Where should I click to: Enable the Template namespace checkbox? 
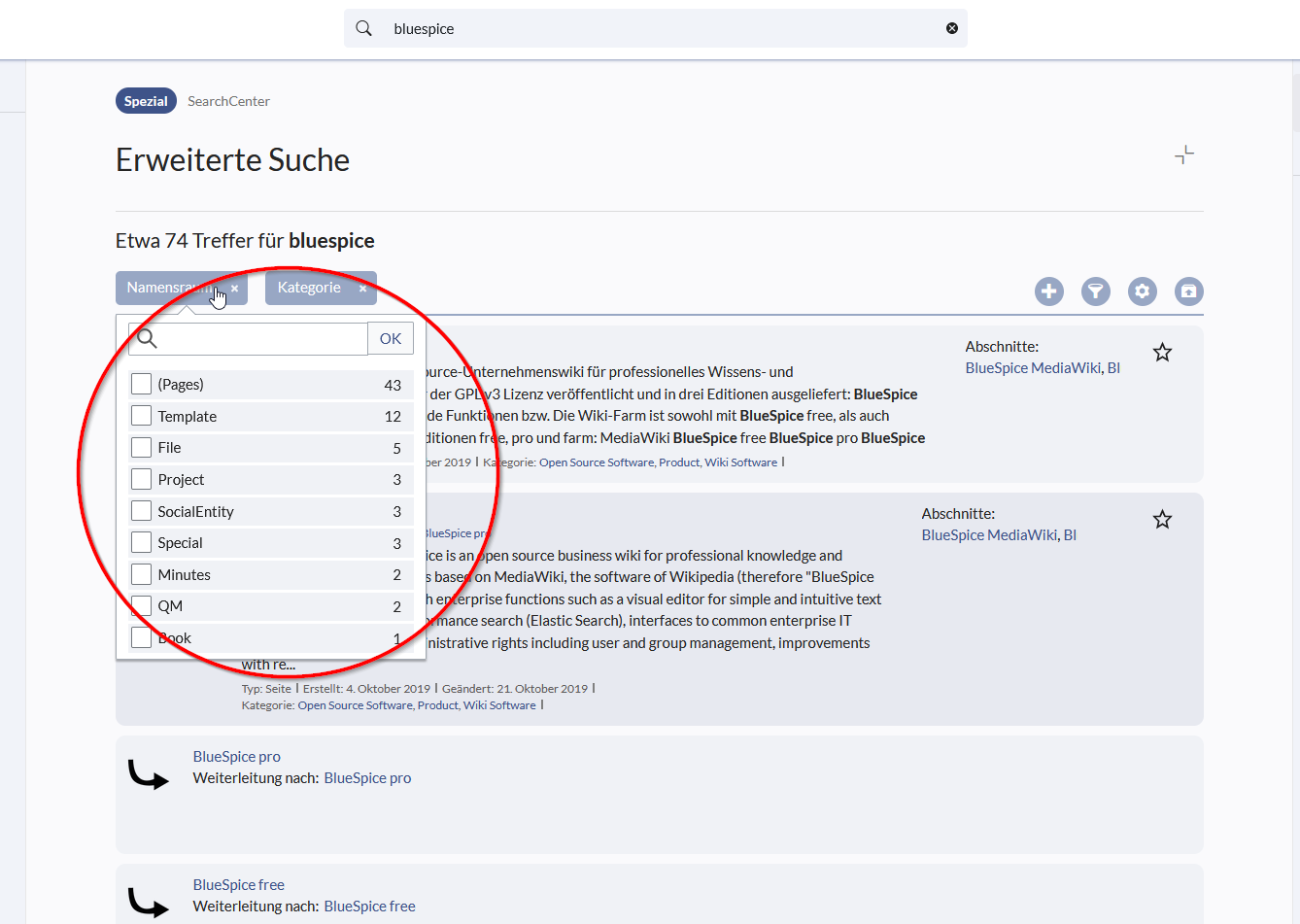(142, 416)
